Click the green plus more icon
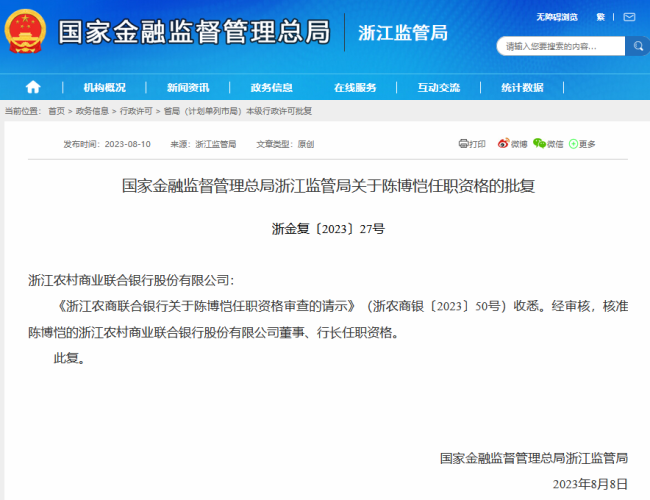Image resolution: width=650 pixels, height=500 pixels. [x=573, y=144]
